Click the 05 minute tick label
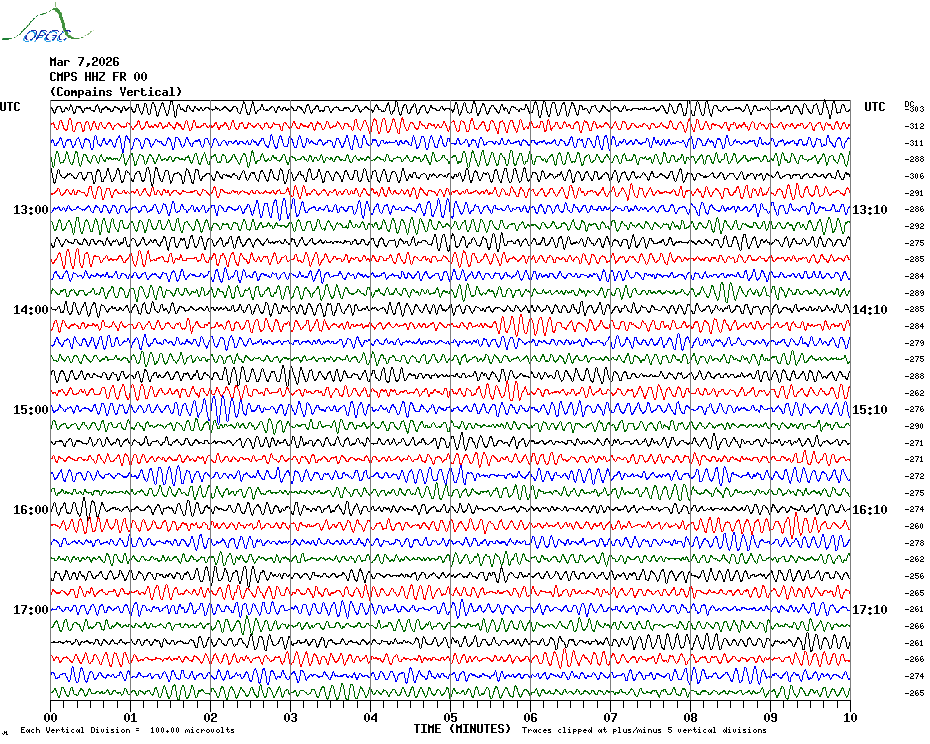Image resolution: width=930 pixels, height=744 pixels. tap(451, 717)
